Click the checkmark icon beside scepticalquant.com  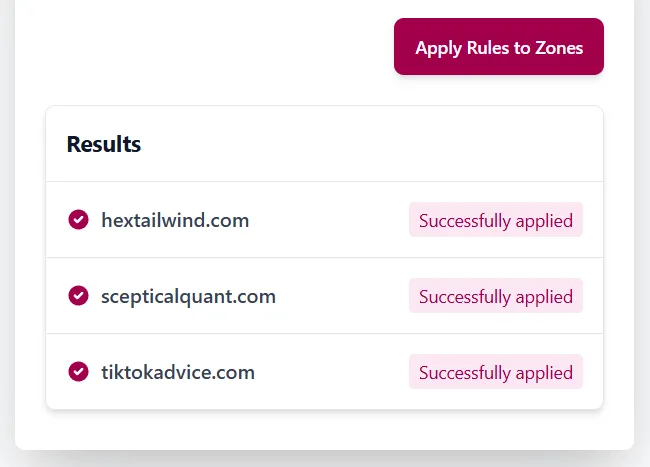pos(78,296)
